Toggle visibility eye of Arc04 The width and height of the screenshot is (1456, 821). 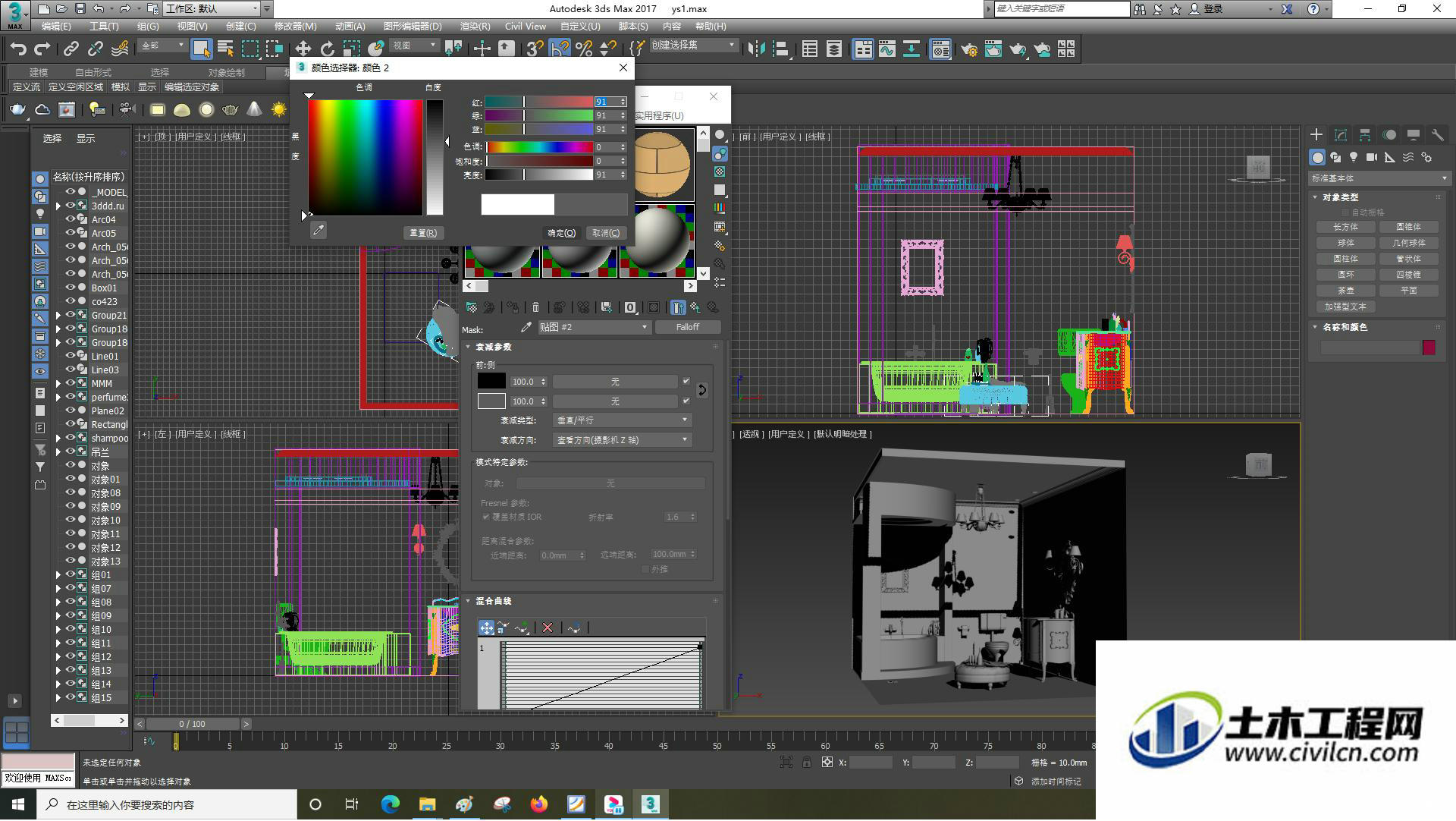click(x=70, y=219)
